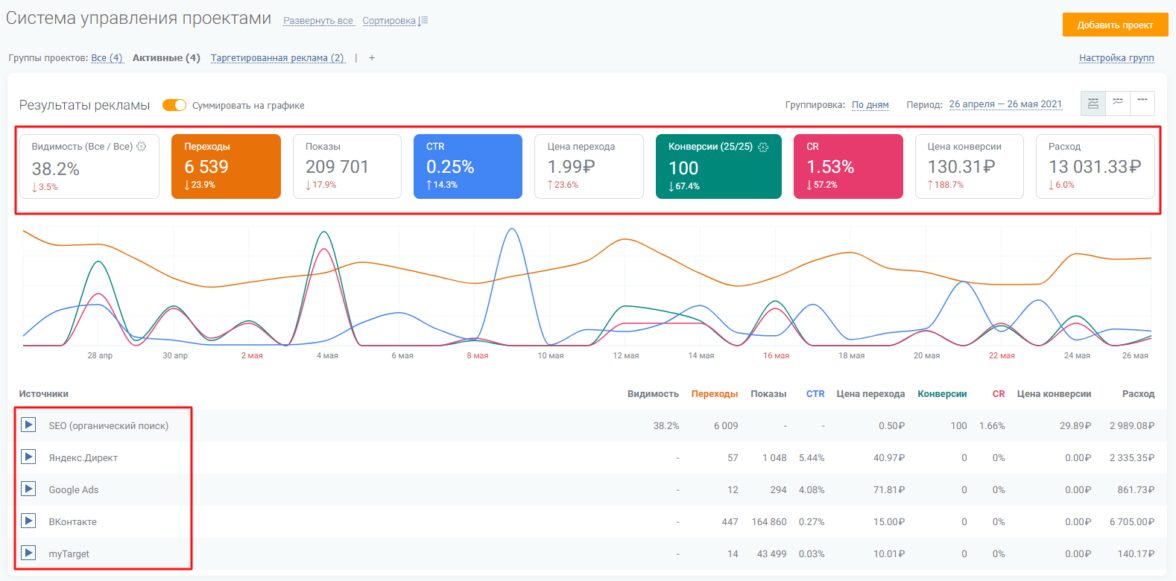
Task: Toggle Переходы metric on the chart
Action: click(x=225, y=166)
